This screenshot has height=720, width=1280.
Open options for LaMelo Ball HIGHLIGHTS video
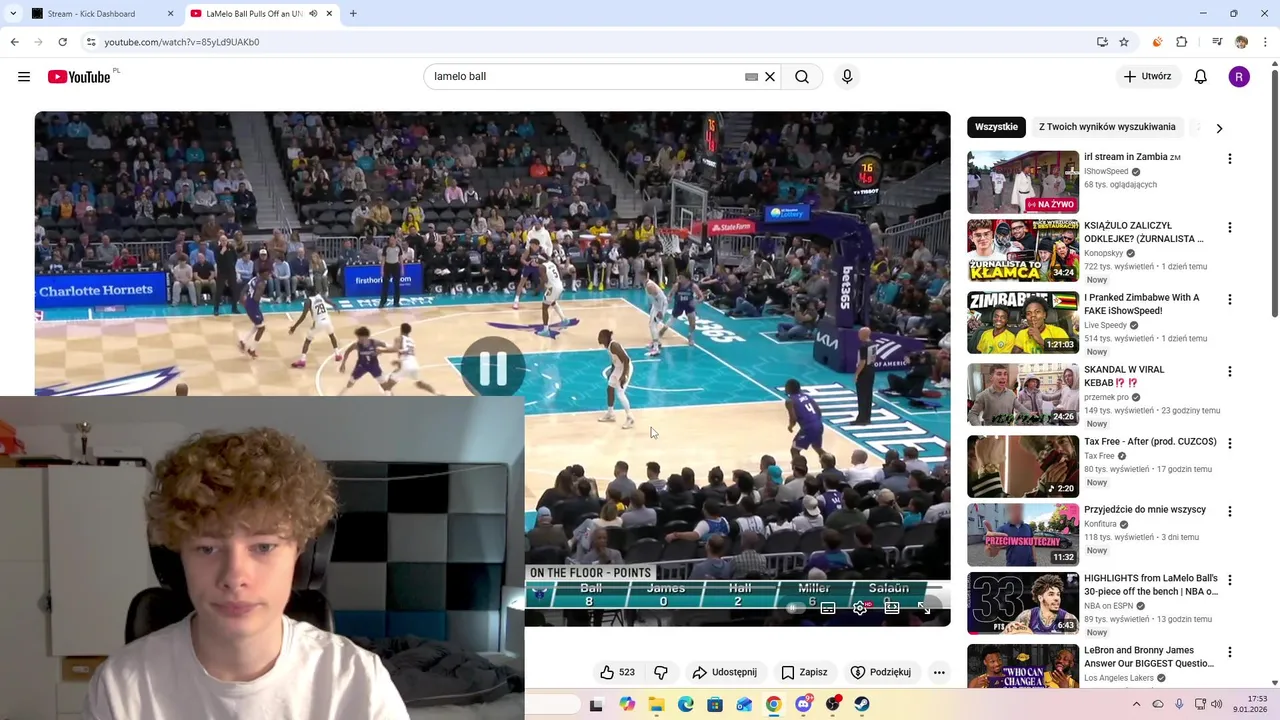click(x=1229, y=581)
